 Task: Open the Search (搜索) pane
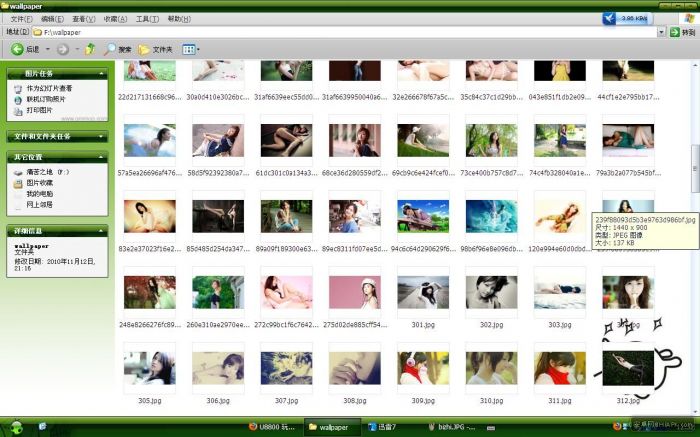point(118,49)
